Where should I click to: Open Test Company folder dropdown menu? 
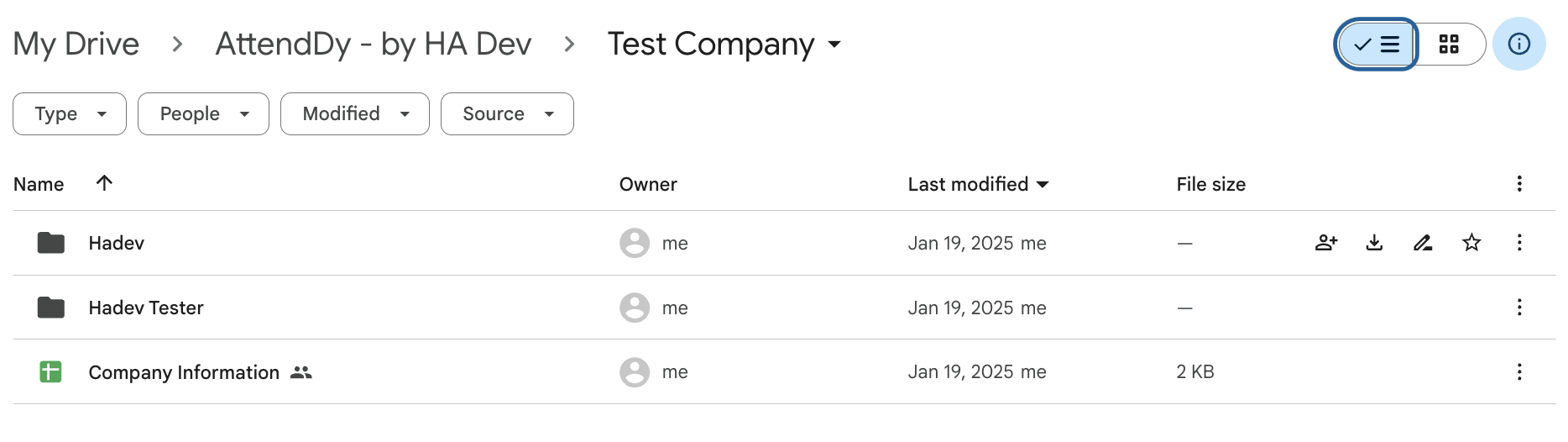724,44
